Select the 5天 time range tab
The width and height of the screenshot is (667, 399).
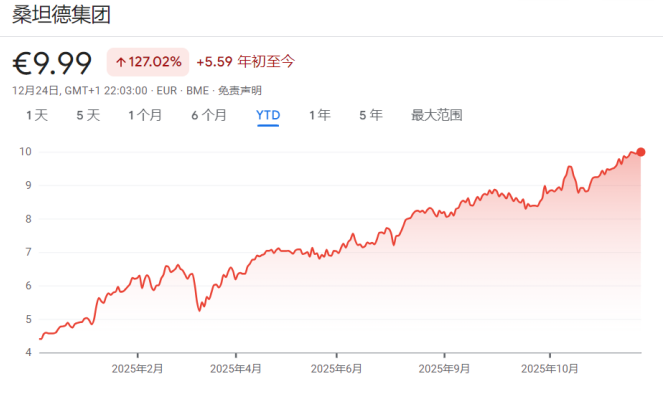tap(88, 115)
